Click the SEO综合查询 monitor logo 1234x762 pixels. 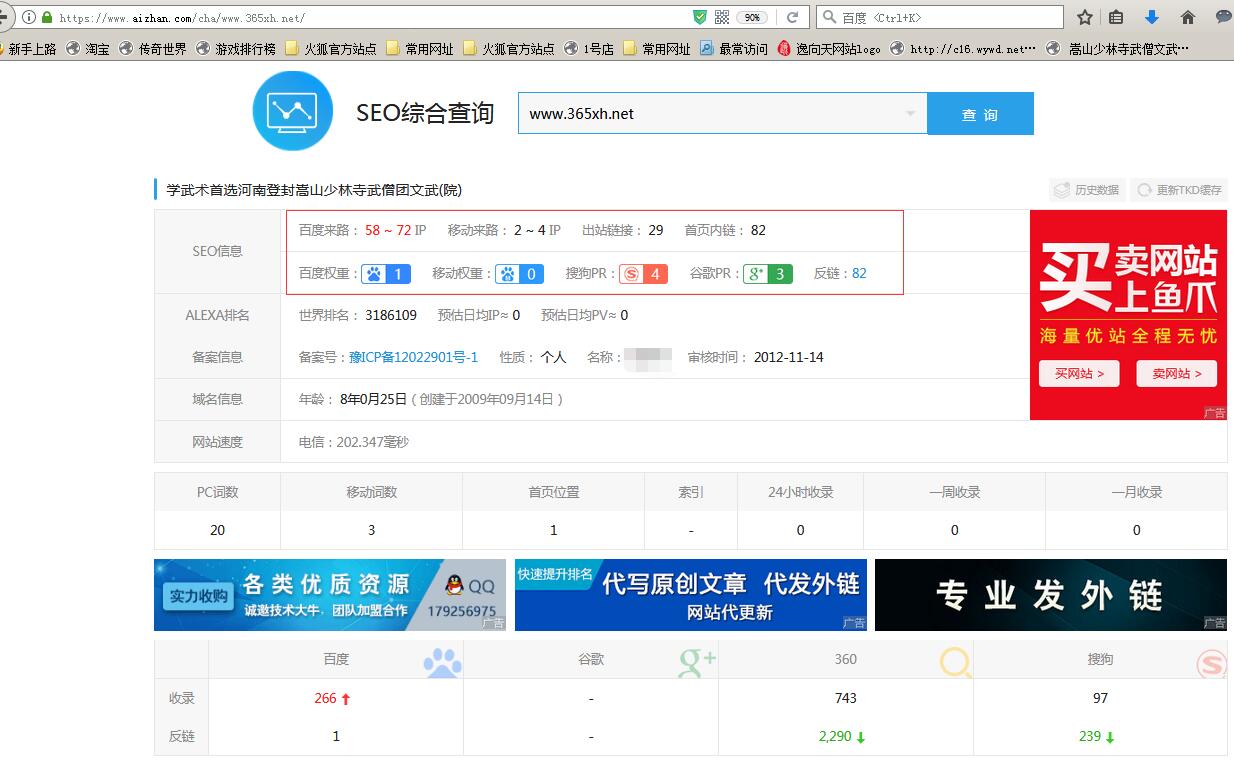coord(291,113)
